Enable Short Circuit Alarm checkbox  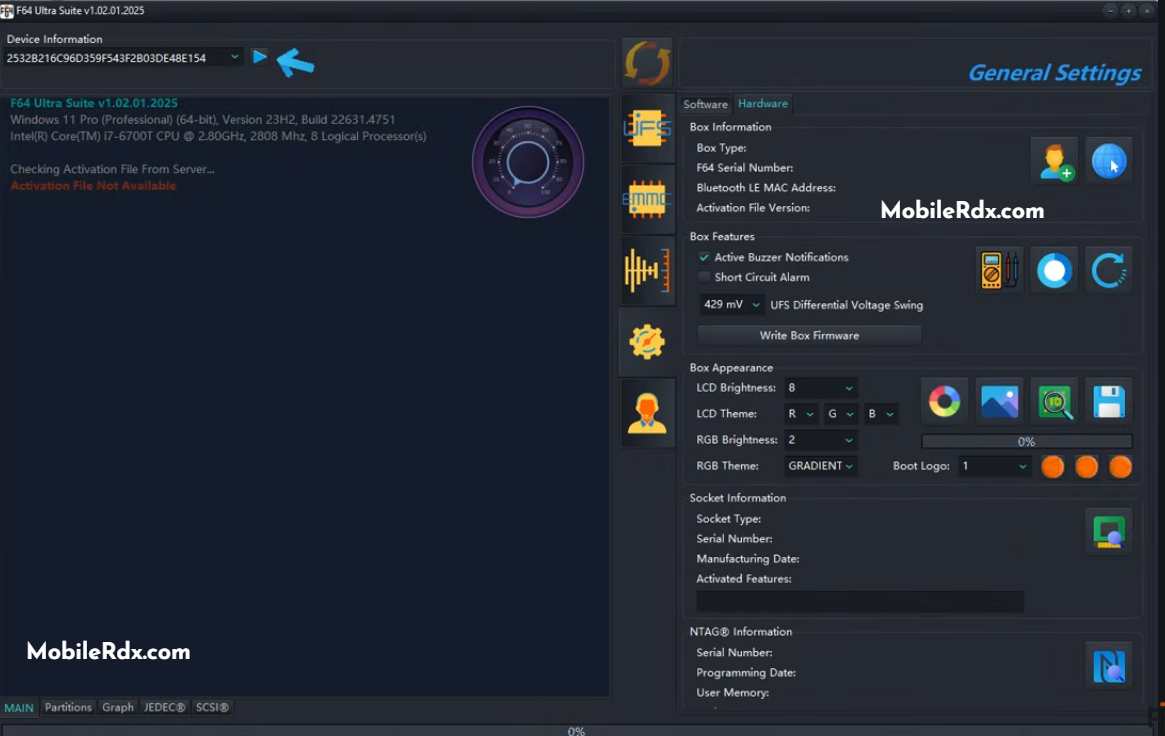pos(704,277)
